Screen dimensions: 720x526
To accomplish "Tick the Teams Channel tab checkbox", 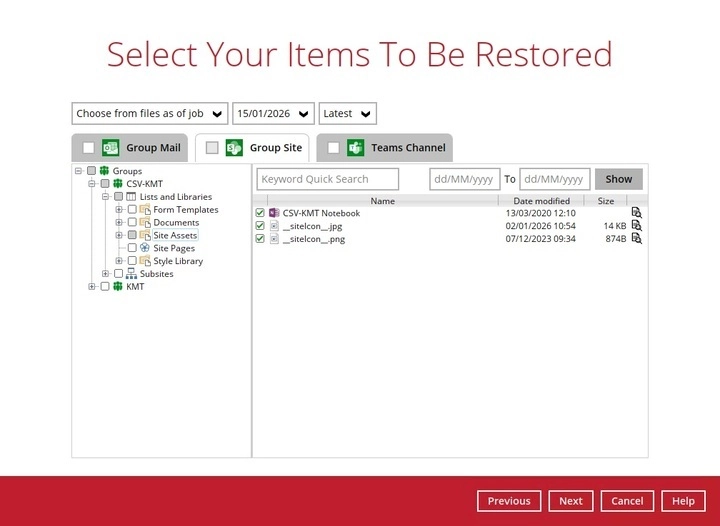I will pyautogui.click(x=333, y=148).
